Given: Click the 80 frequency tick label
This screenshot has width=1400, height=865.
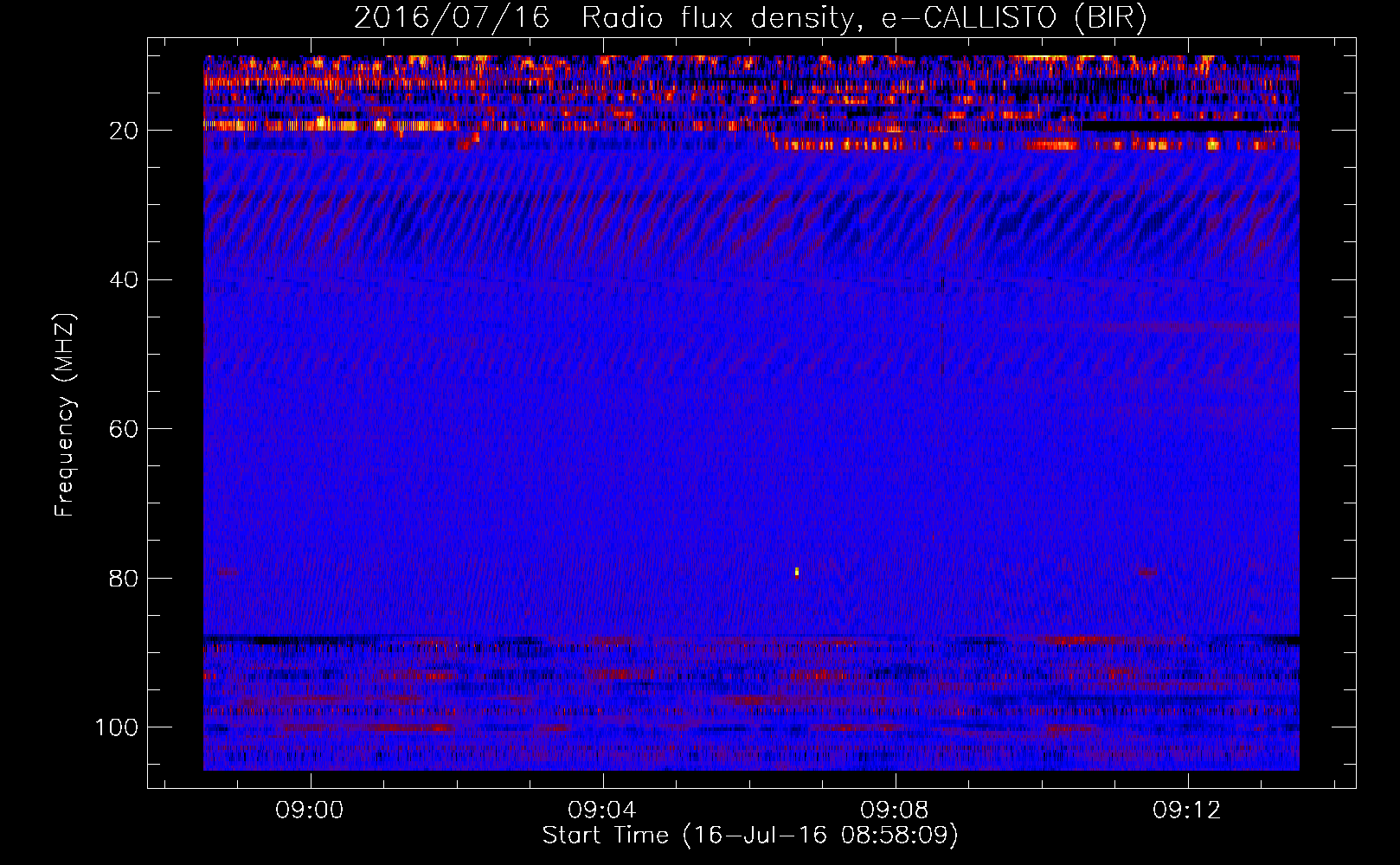Looking at the screenshot, I should tap(124, 579).
